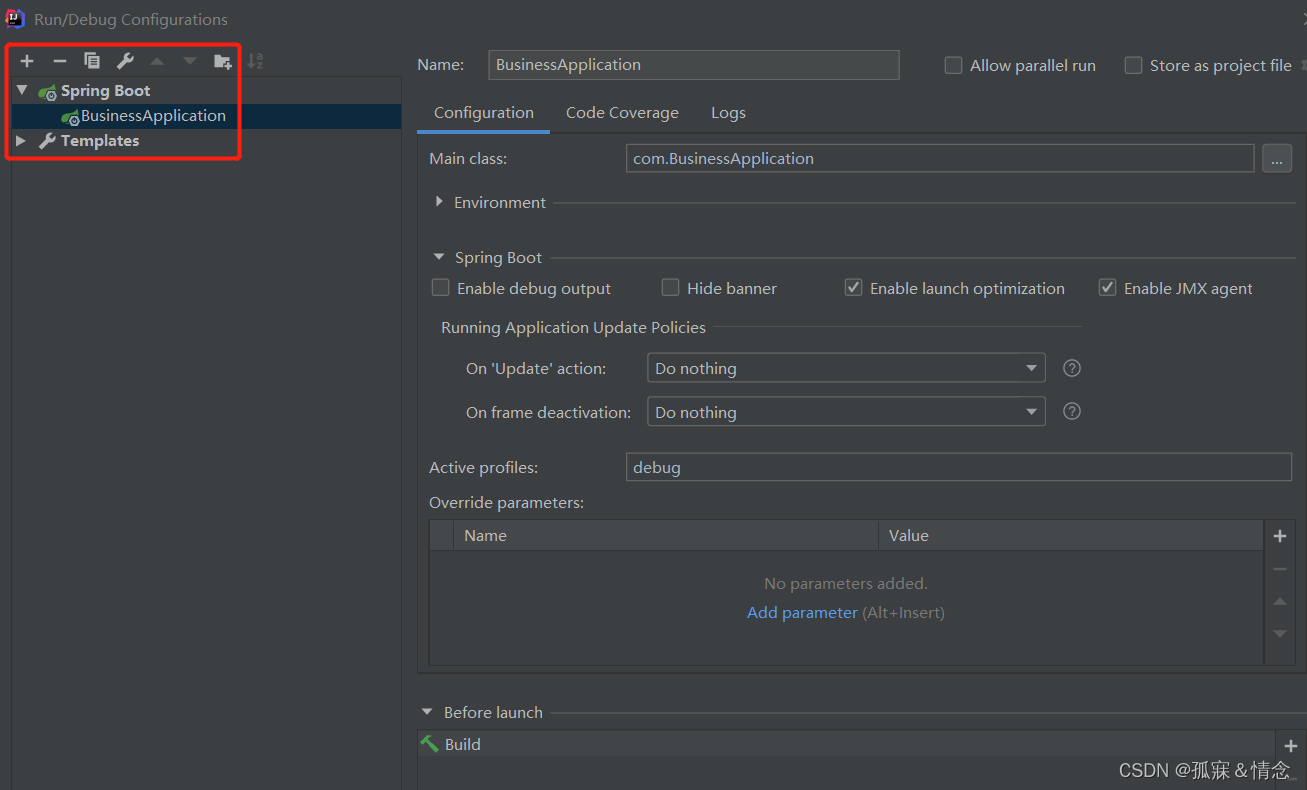This screenshot has height=790, width=1307.
Task: Move configuration down arrow in tree toolbar
Action: pos(190,61)
